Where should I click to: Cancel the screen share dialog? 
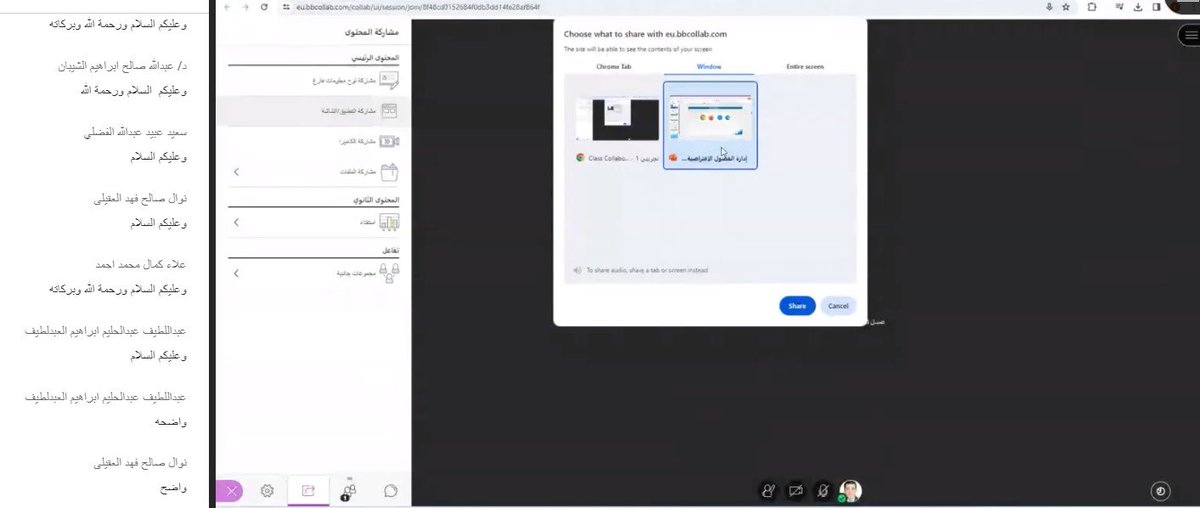pos(838,306)
